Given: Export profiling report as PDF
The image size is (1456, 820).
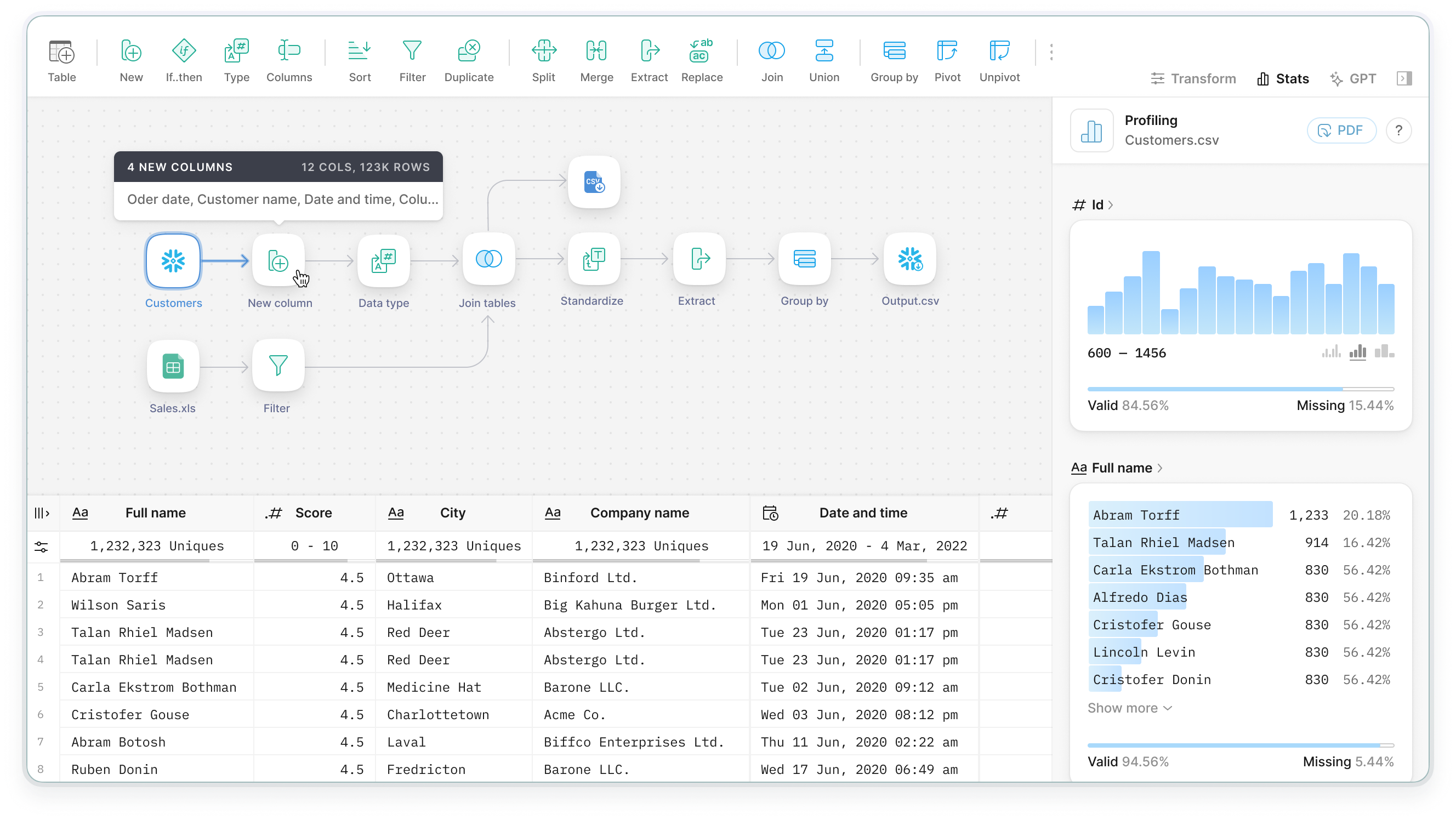Looking at the screenshot, I should (x=1342, y=130).
